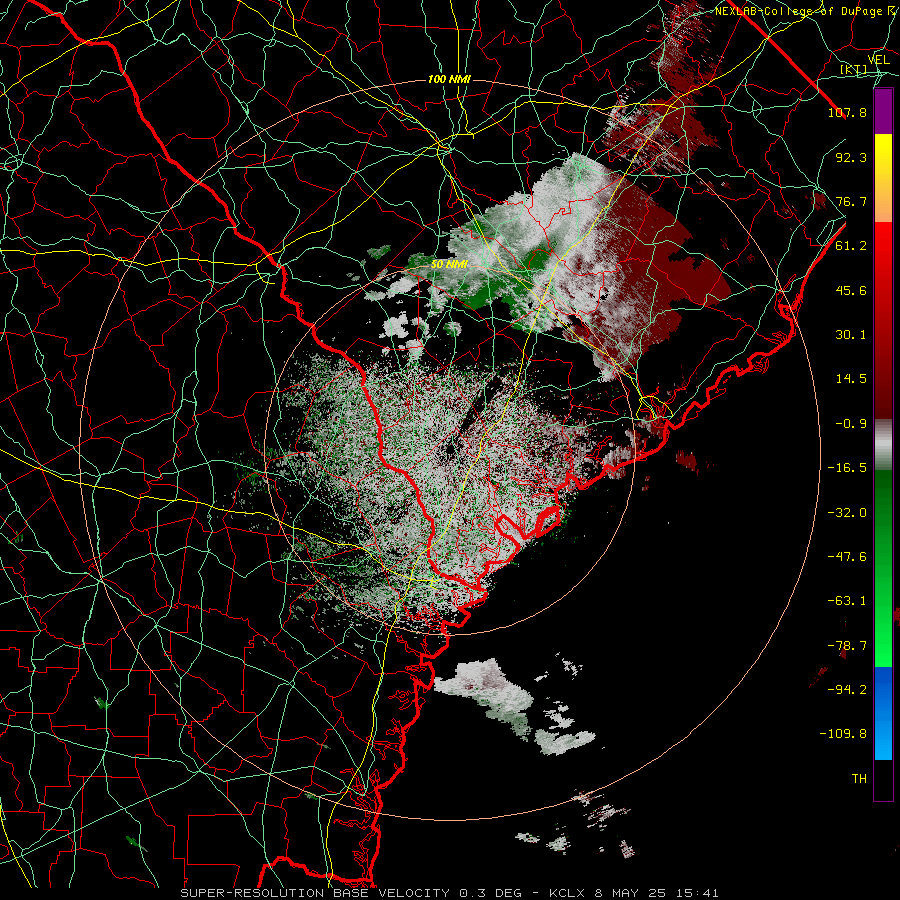Viewport: 900px width, 900px height.
Task: Click the 92.3 velocity legend value
Action: click(851, 157)
